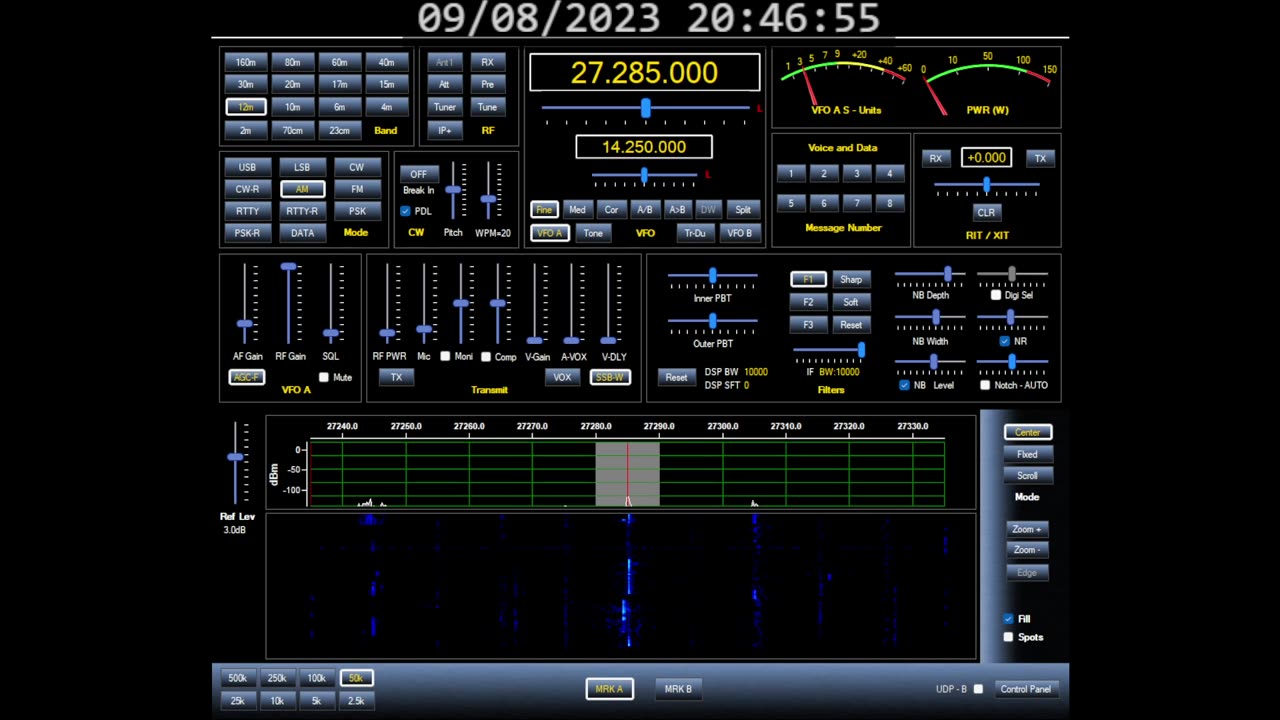
Task: Click the CLR button in RIT / XIT
Action: (x=986, y=212)
